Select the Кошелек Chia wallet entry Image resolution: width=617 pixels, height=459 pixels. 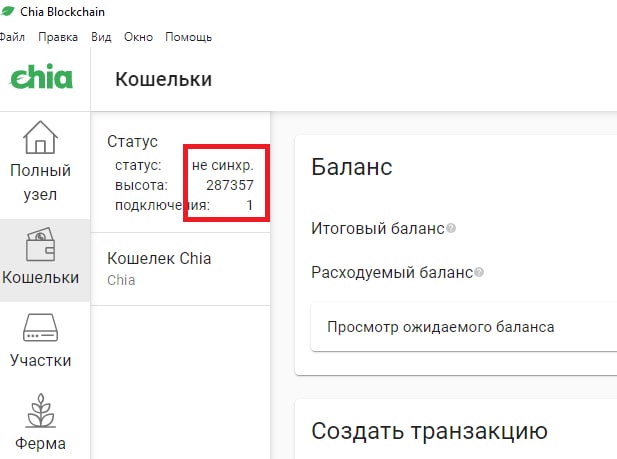(181, 268)
